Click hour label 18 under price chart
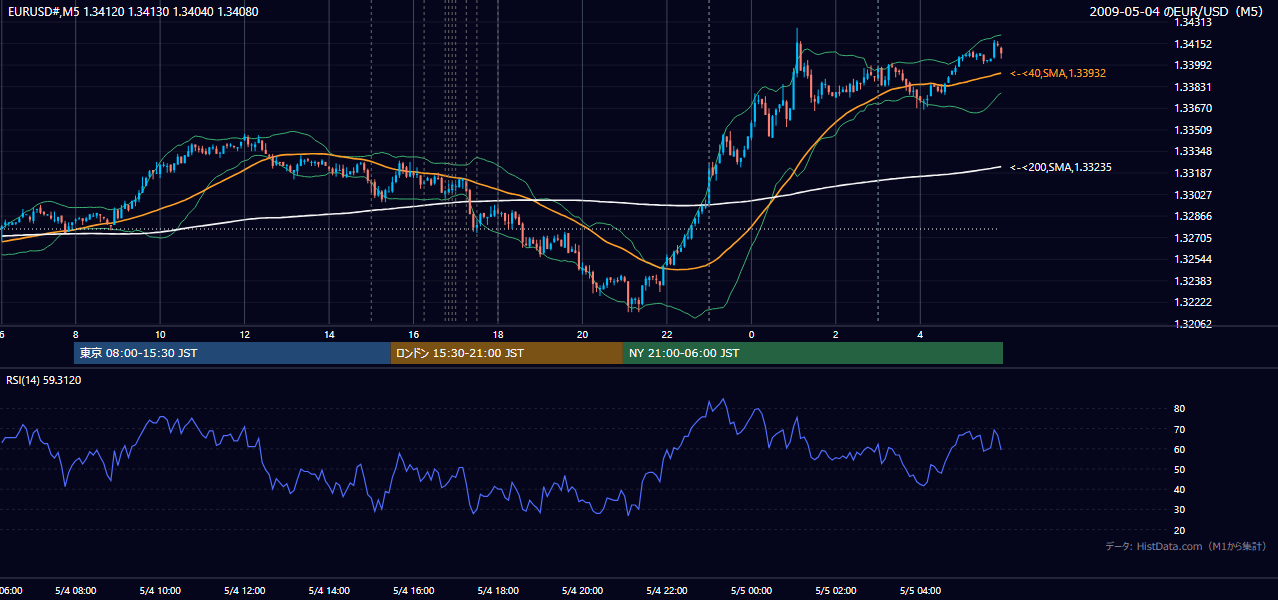The image size is (1278, 600). click(498, 333)
